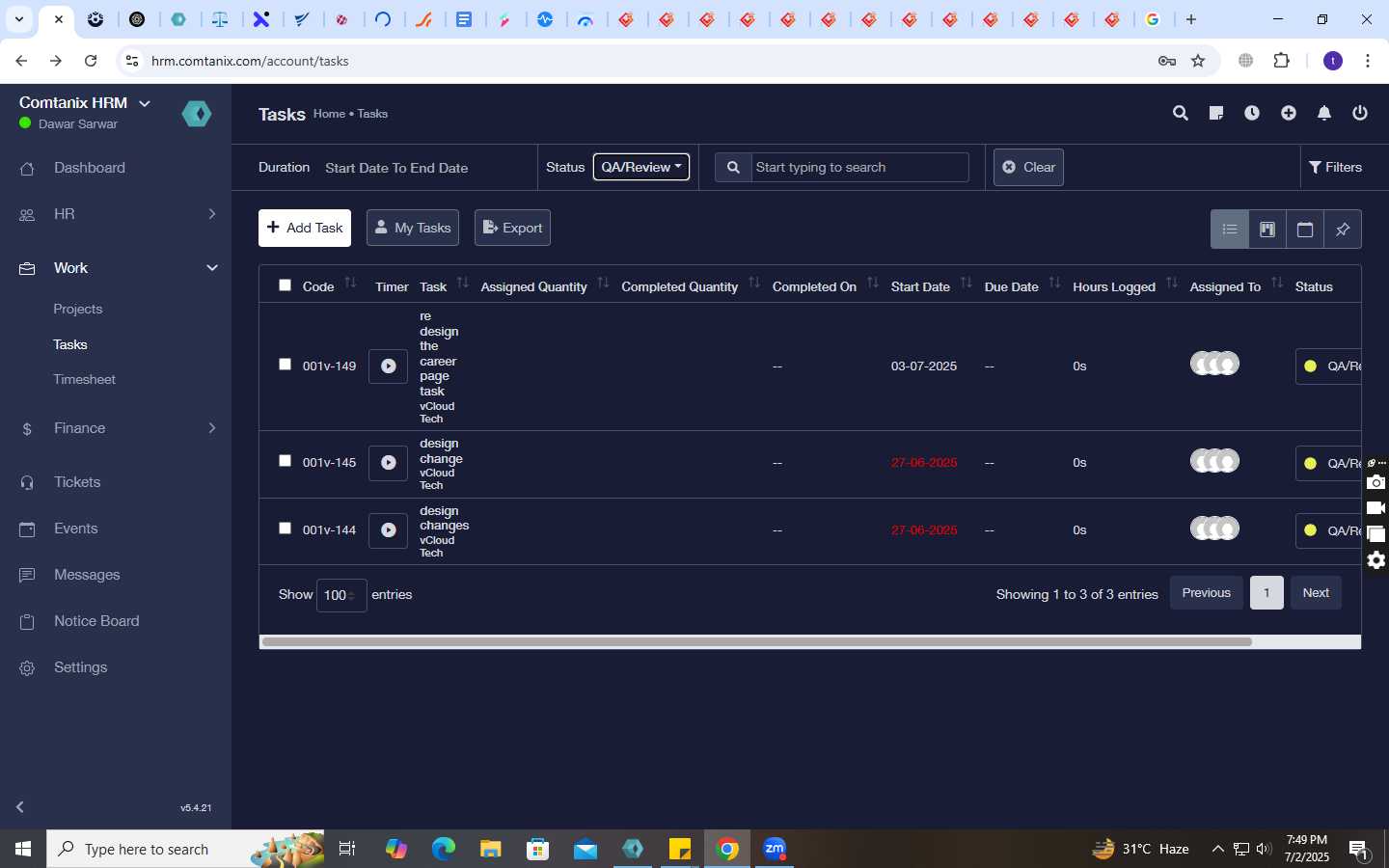The width and height of the screenshot is (1389, 868).
Task: Click assigned users avatars for 001v-144
Action: pyautogui.click(x=1214, y=529)
